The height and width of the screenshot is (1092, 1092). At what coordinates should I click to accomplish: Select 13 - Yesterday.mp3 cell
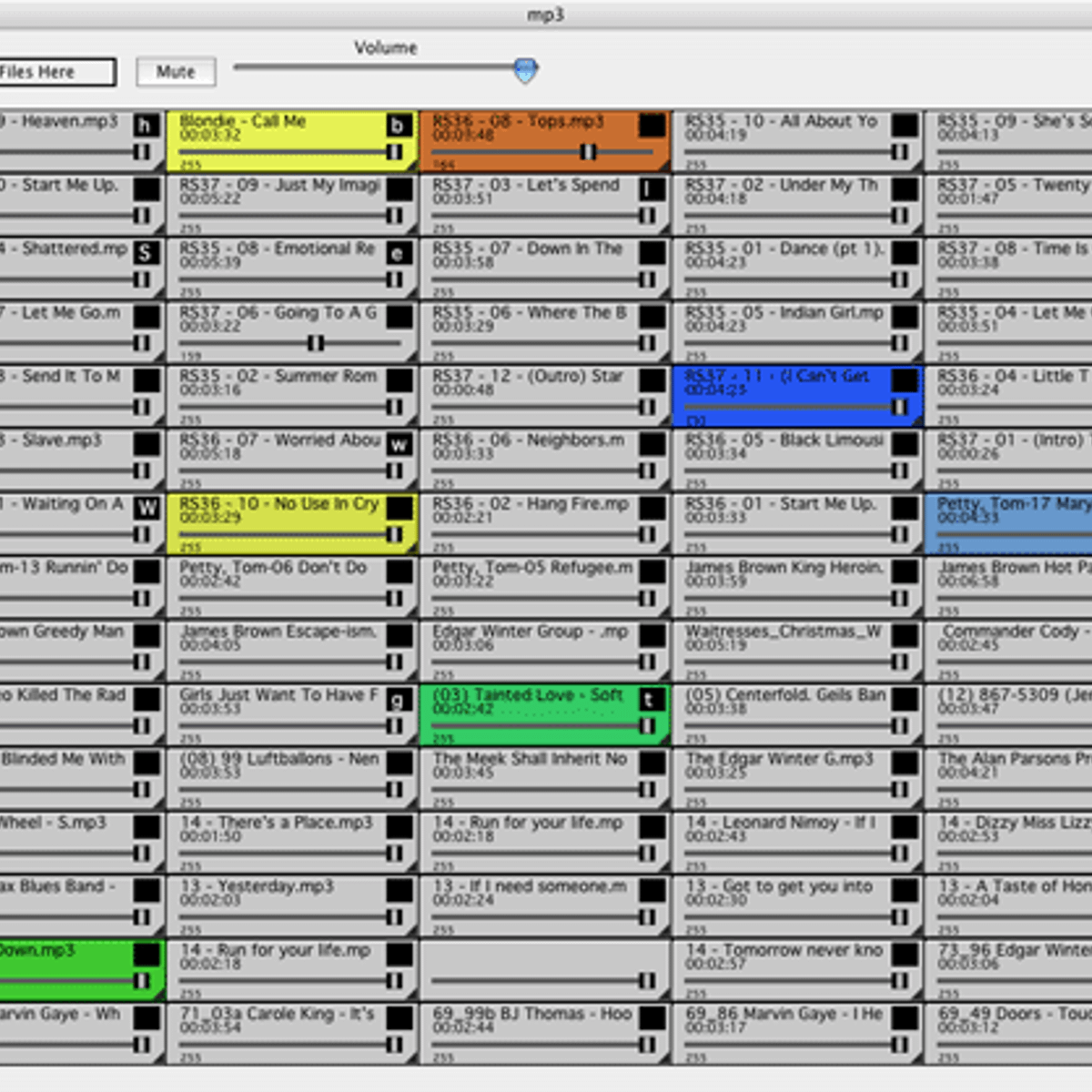pos(291,905)
